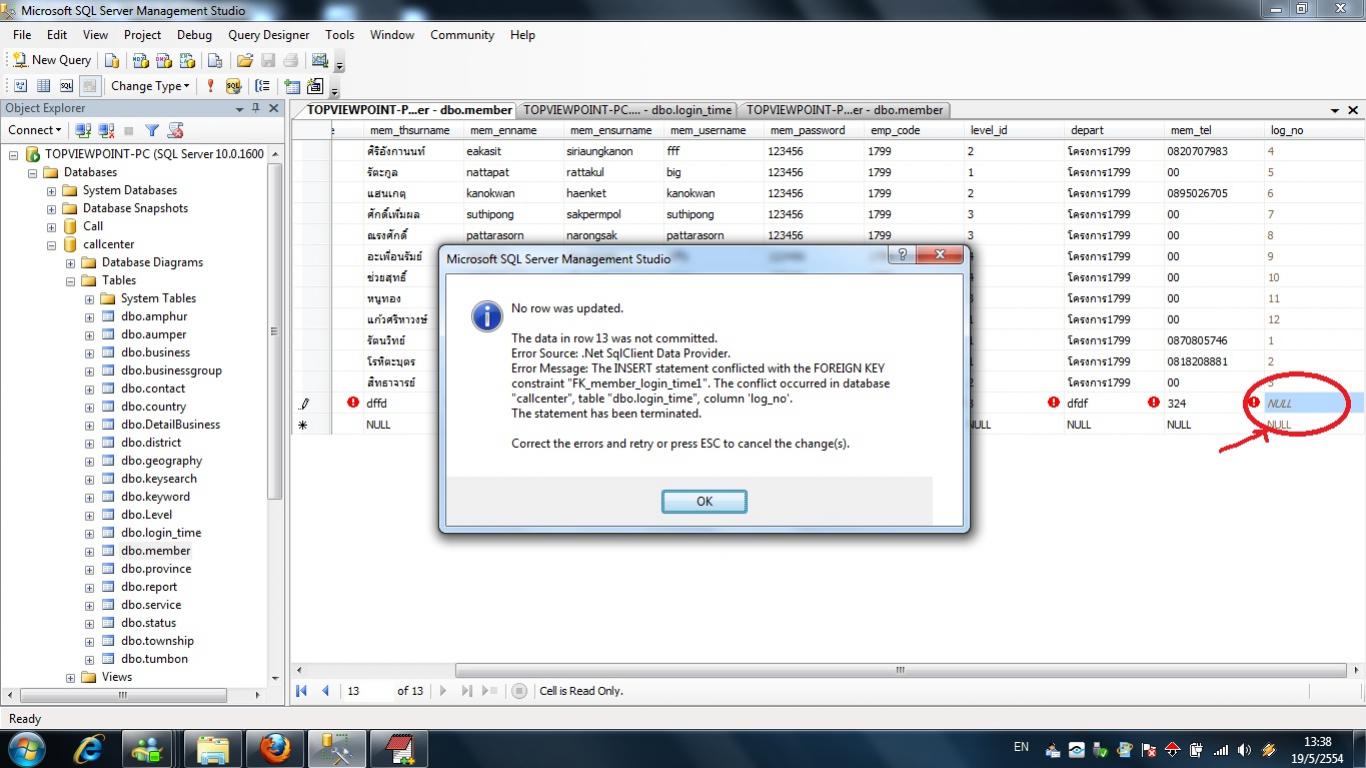This screenshot has width=1366, height=768.
Task: Click the Analysis Services MDX Query icon
Action: coord(140,60)
